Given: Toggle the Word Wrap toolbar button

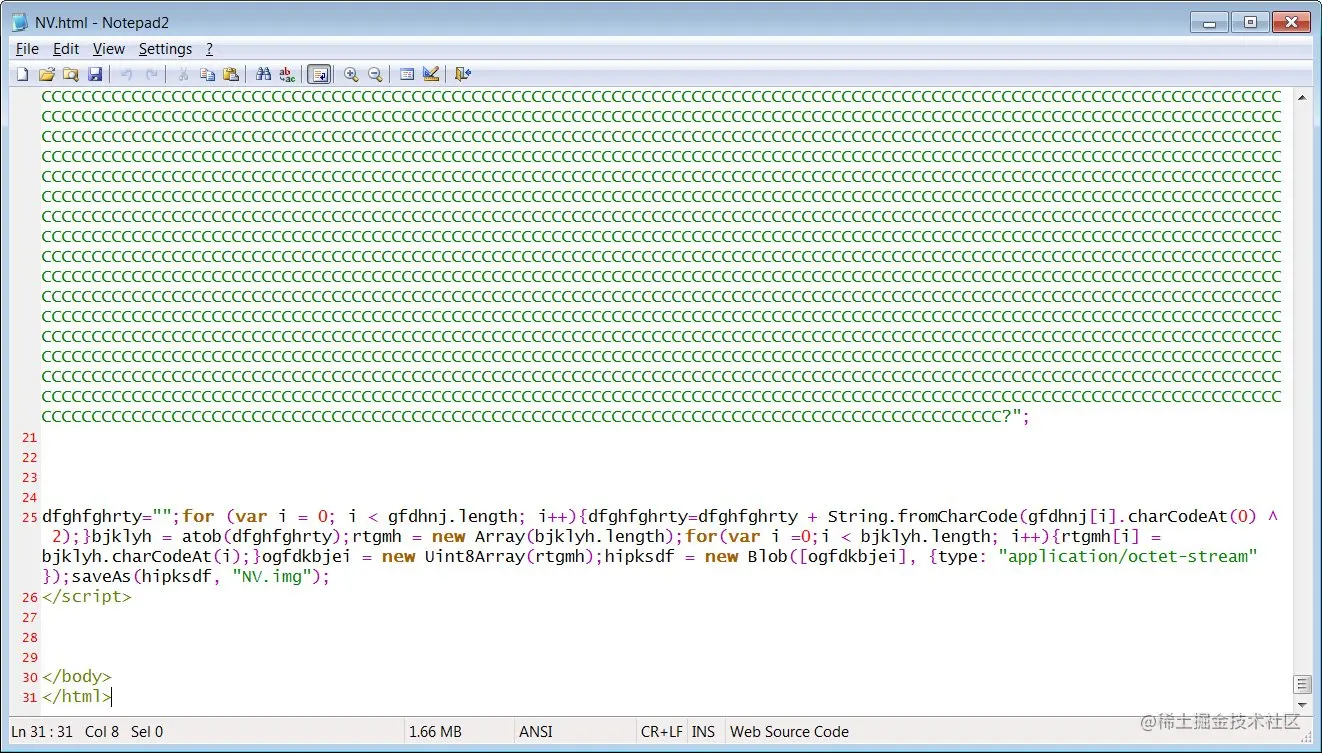Looking at the screenshot, I should coord(319,74).
